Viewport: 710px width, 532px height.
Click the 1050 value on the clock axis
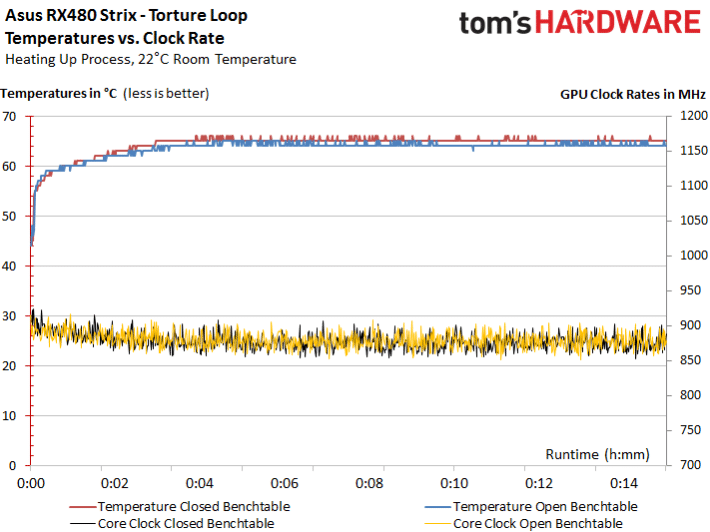[694, 220]
